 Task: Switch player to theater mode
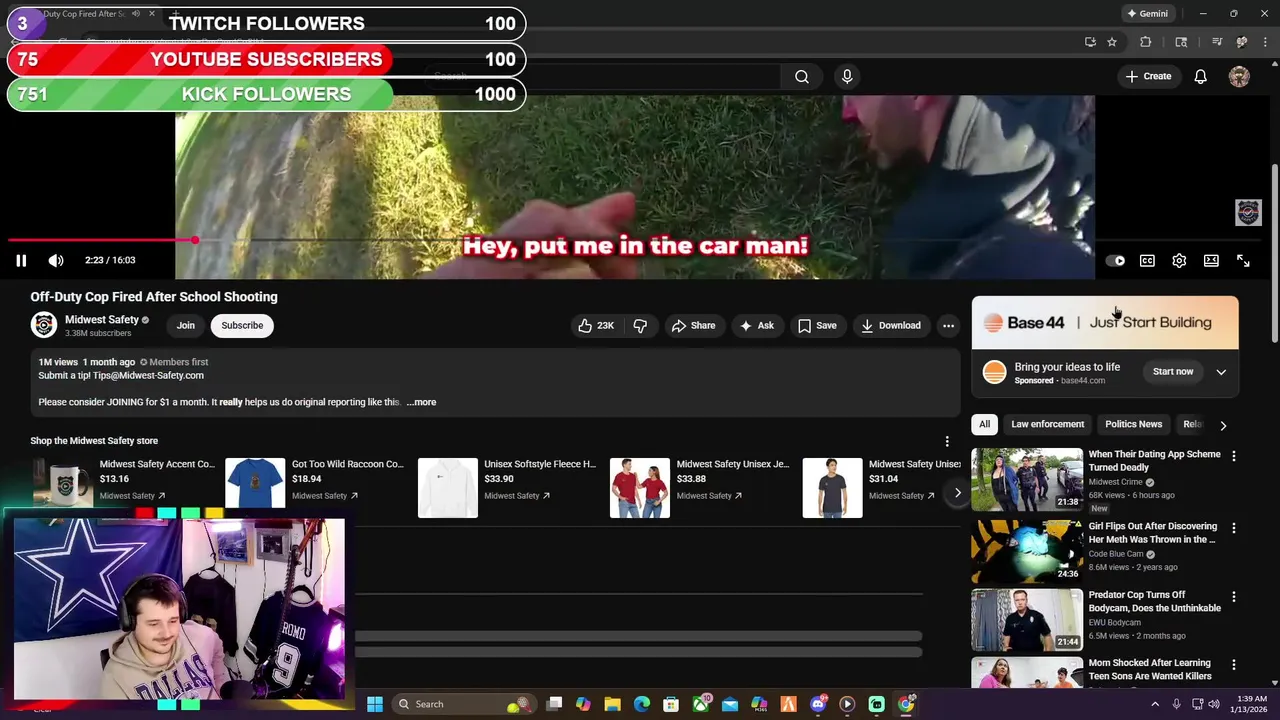pos(1211,261)
